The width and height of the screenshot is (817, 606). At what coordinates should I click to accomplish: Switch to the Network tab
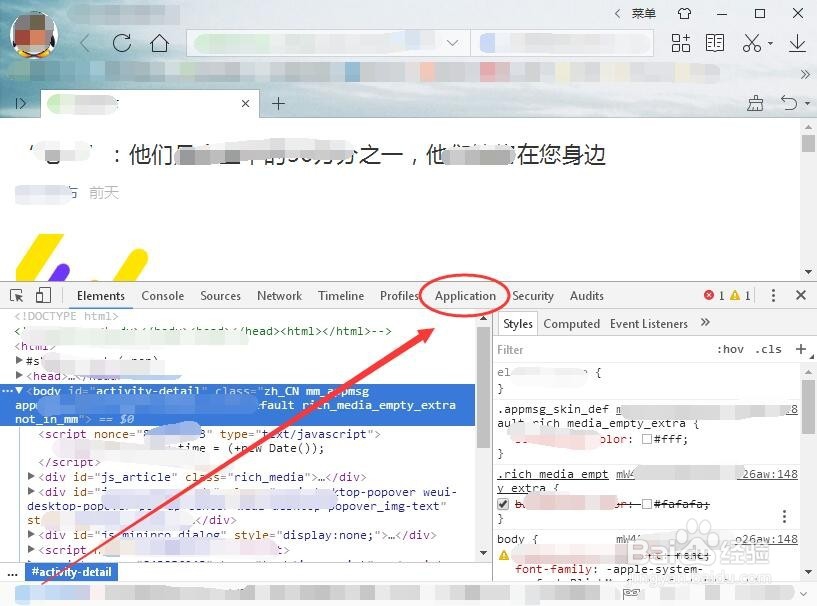point(279,296)
